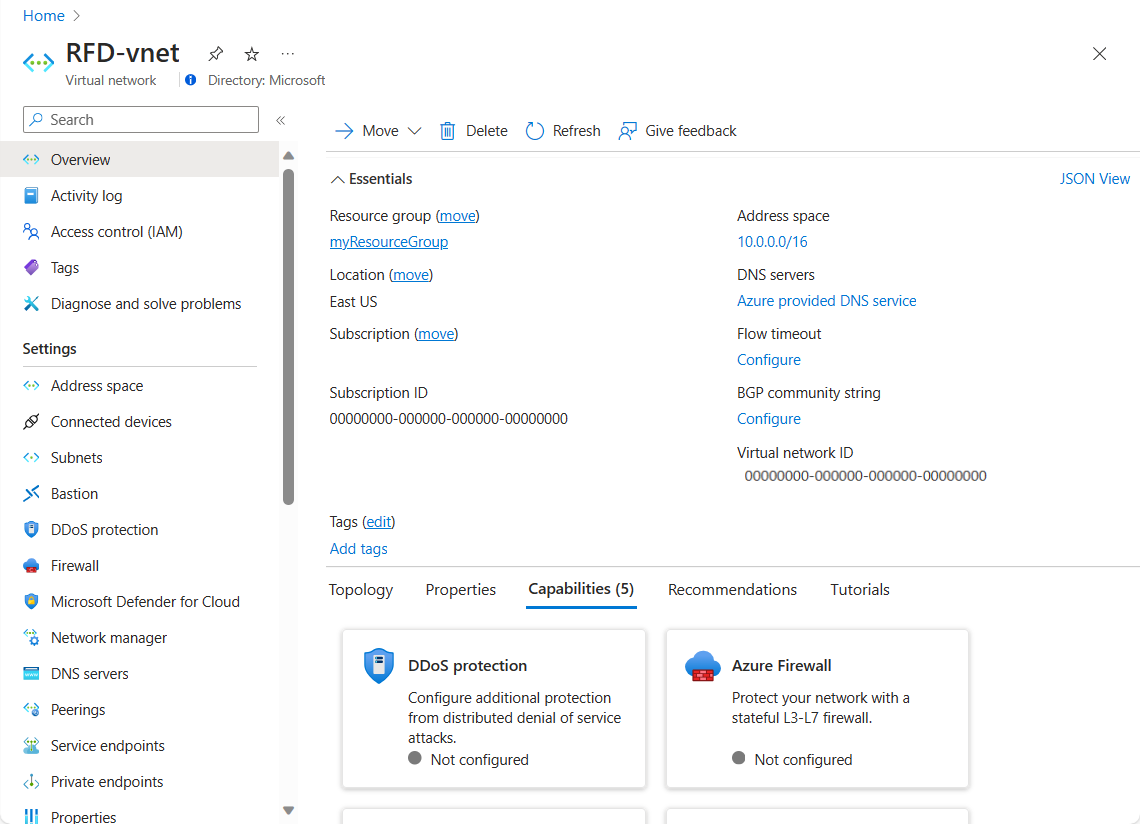Image resolution: width=1140 pixels, height=824 pixels.
Task: Click the purple Tags icon
Action: (31, 268)
